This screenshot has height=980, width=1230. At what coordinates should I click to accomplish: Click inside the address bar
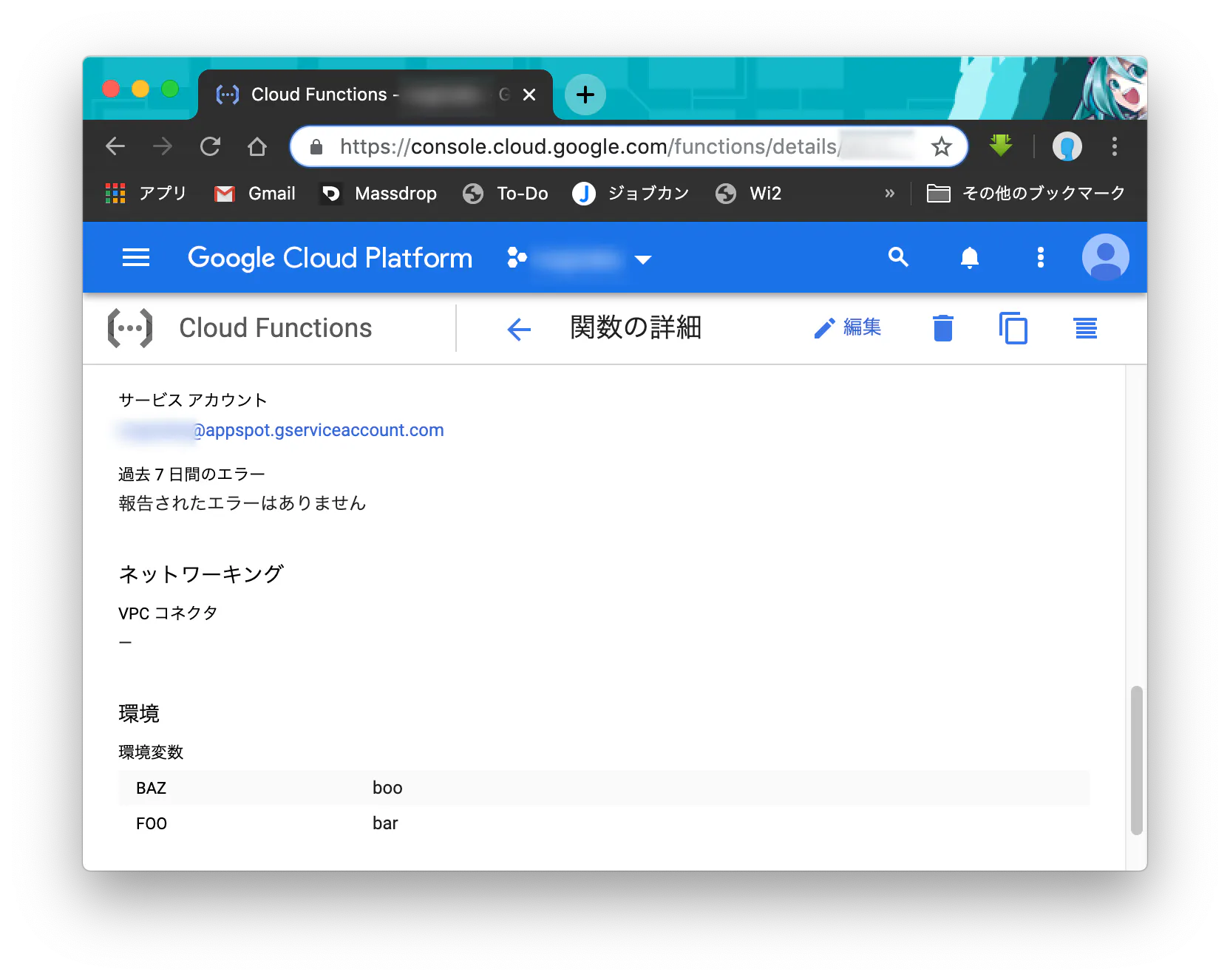click(591, 146)
